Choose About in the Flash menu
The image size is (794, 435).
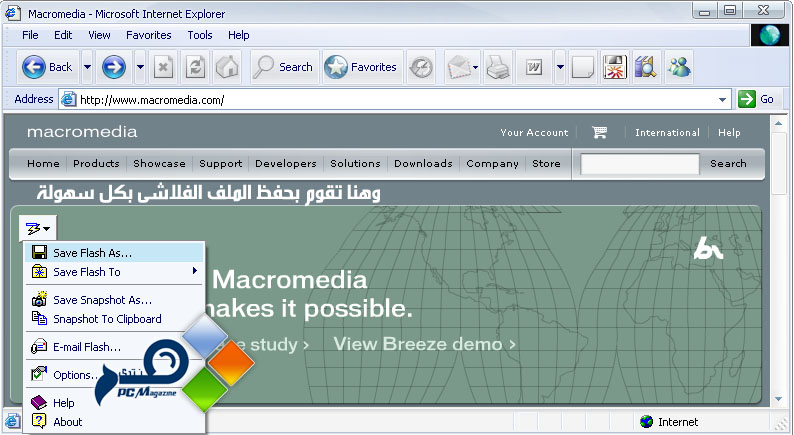114,422
